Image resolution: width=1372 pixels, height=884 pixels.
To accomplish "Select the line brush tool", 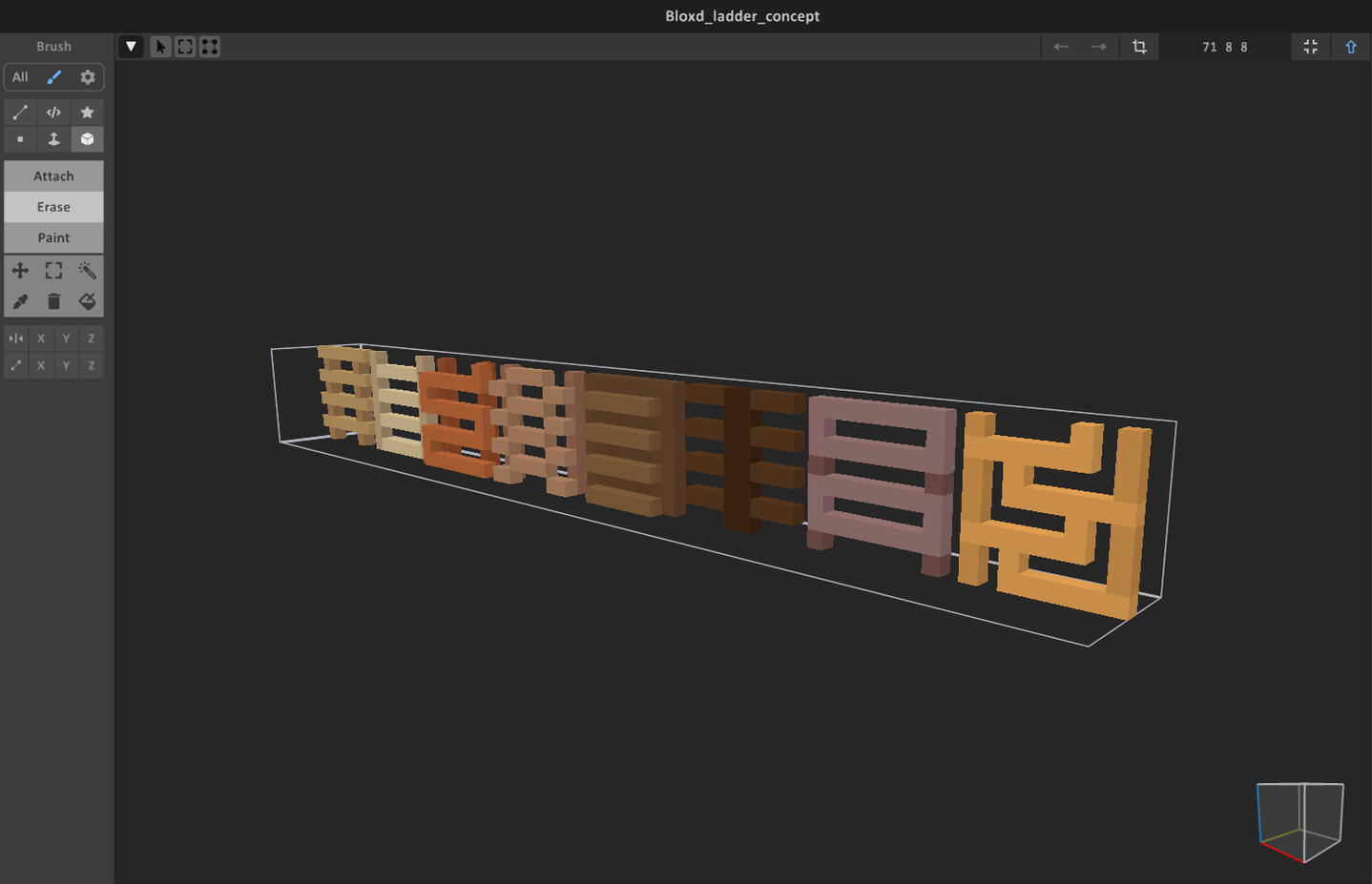I will (x=20, y=113).
